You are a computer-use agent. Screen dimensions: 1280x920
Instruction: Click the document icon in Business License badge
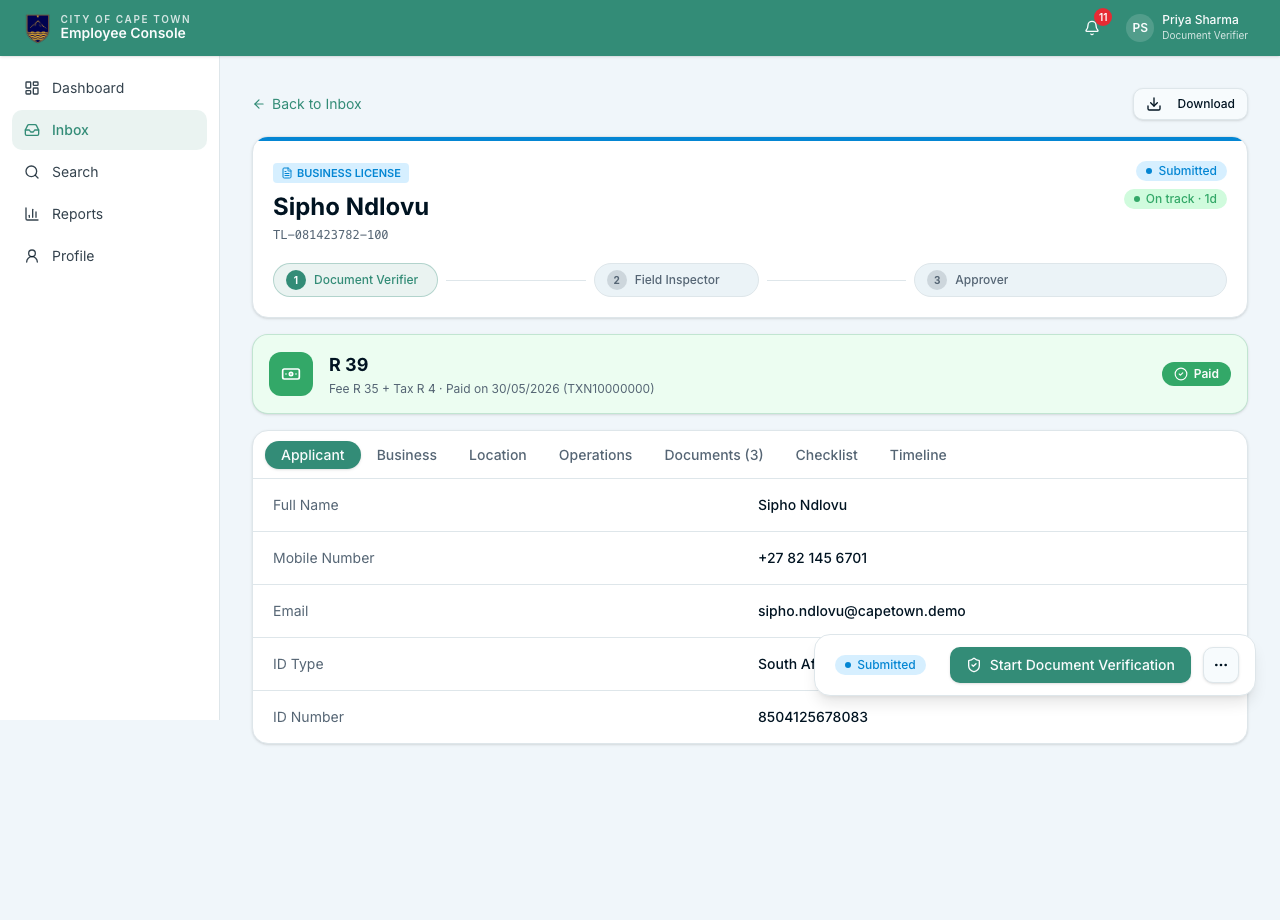click(x=287, y=173)
